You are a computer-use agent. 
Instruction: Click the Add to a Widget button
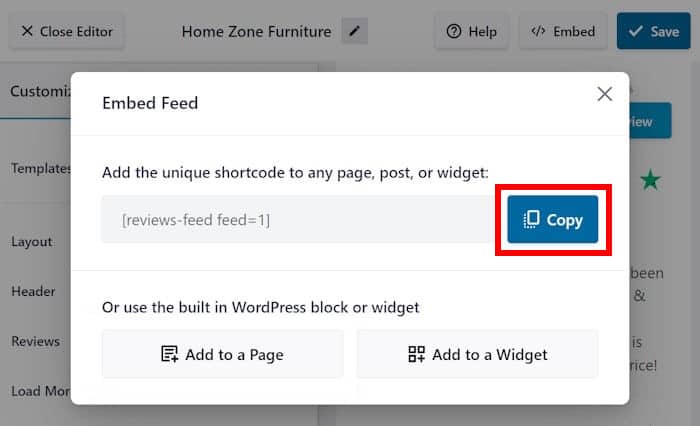coord(477,354)
